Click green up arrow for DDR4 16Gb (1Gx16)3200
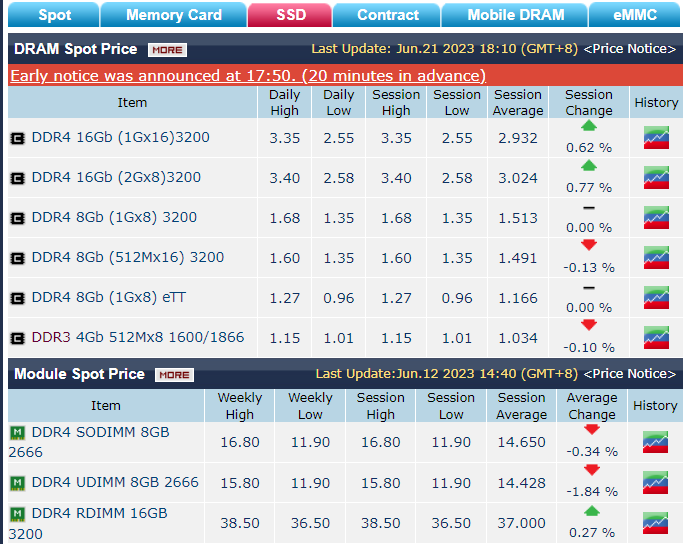Viewport: 684px width, 544px height. [x=588, y=127]
